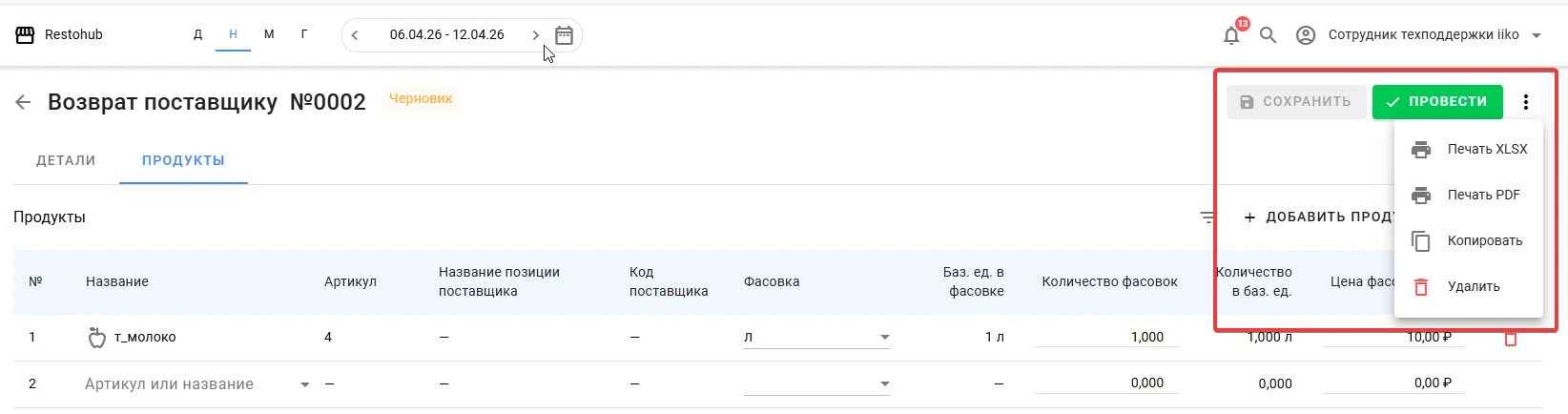
Task: Expand the Фасовка dropdown for т_молоко
Action: (x=816, y=337)
